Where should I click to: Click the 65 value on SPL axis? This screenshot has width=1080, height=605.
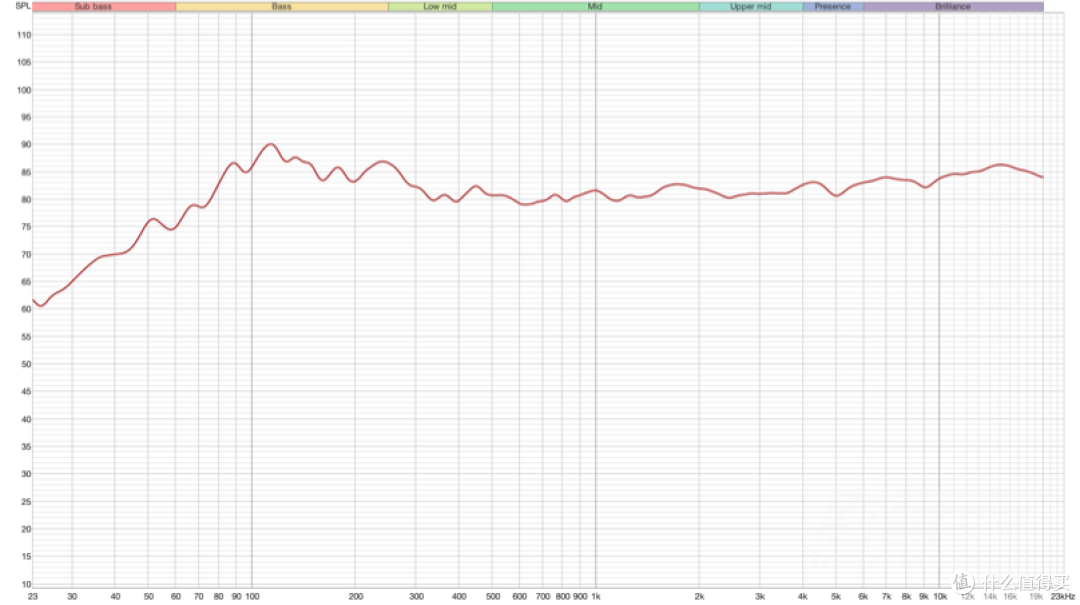coord(26,282)
